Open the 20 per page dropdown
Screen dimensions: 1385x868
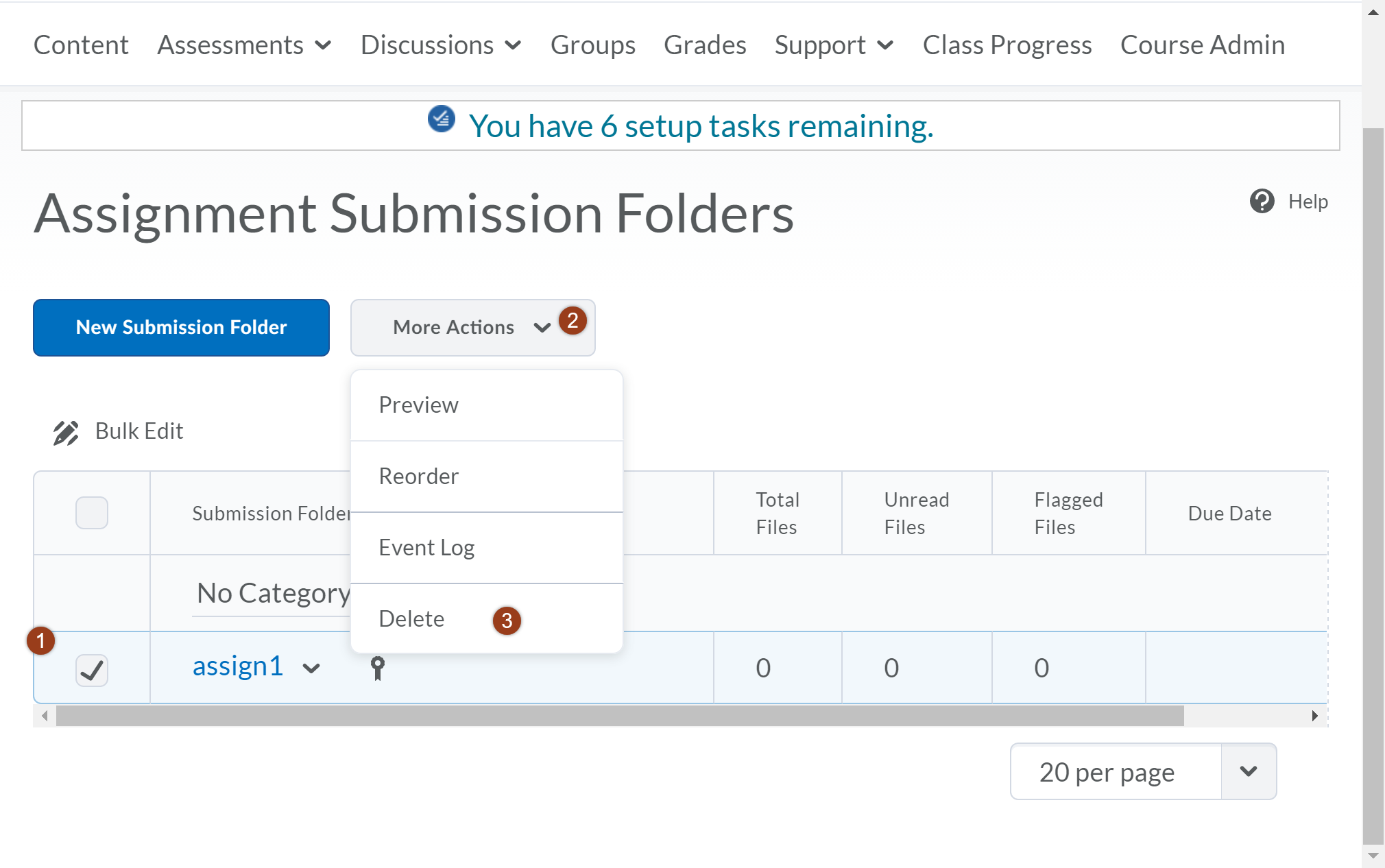point(1143,771)
